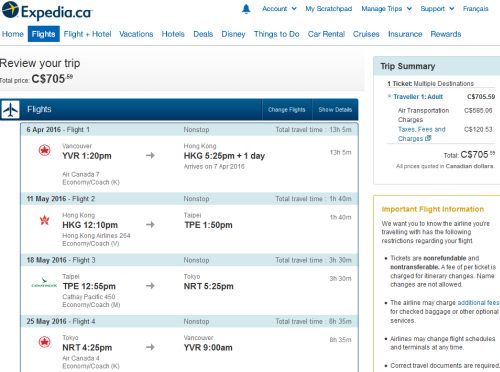Click the airplane icon in Flights header

point(10,110)
